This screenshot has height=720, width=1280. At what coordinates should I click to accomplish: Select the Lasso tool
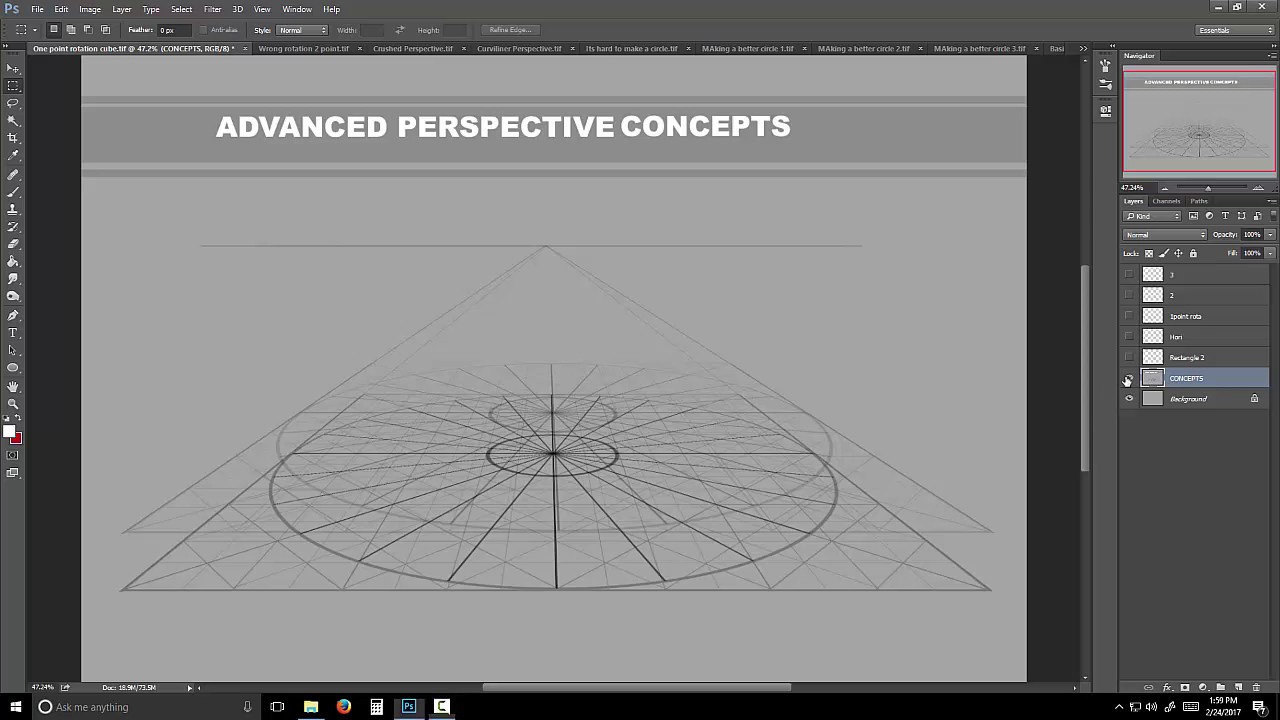[x=13, y=103]
